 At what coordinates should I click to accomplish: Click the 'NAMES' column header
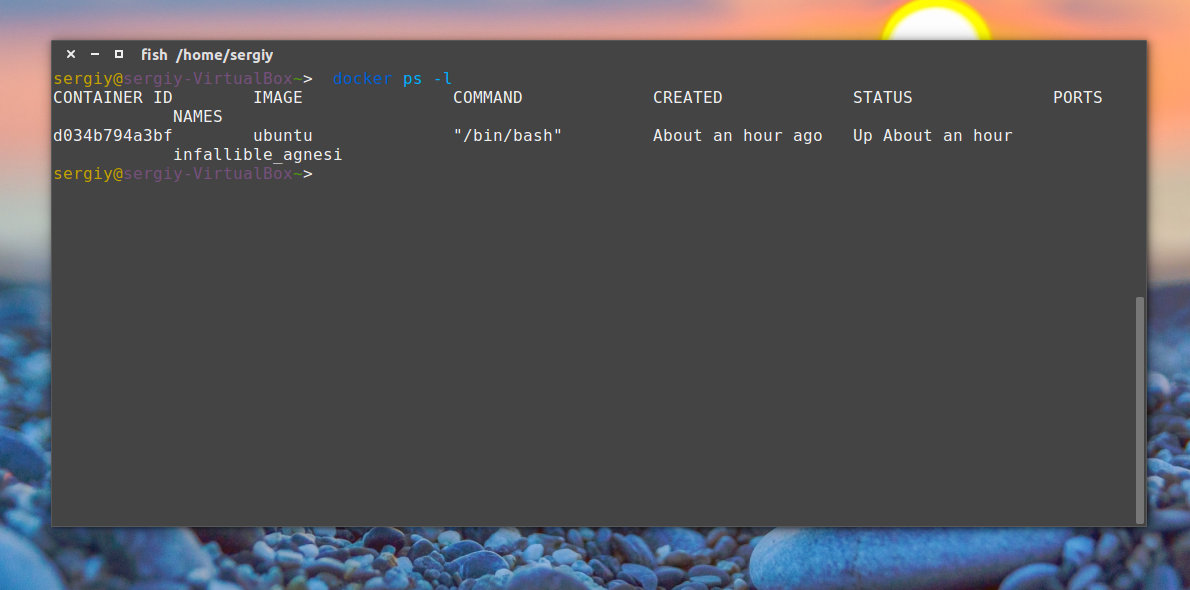click(x=197, y=116)
